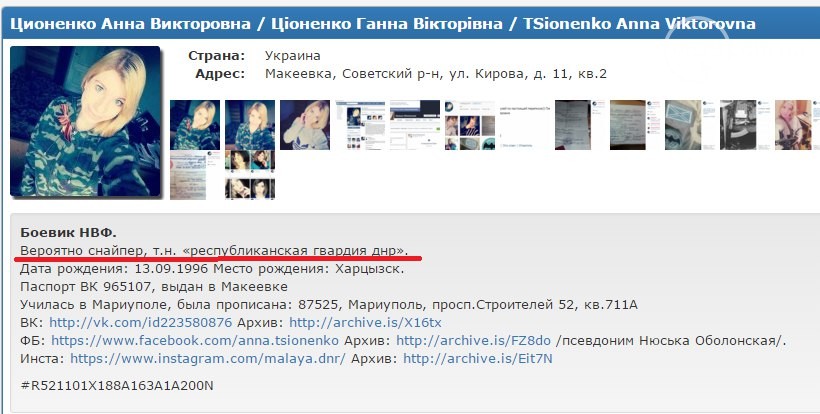This screenshot has width=820, height=414.
Task: Open the second camouflage jacket thumbnail
Action: [x=250, y=125]
